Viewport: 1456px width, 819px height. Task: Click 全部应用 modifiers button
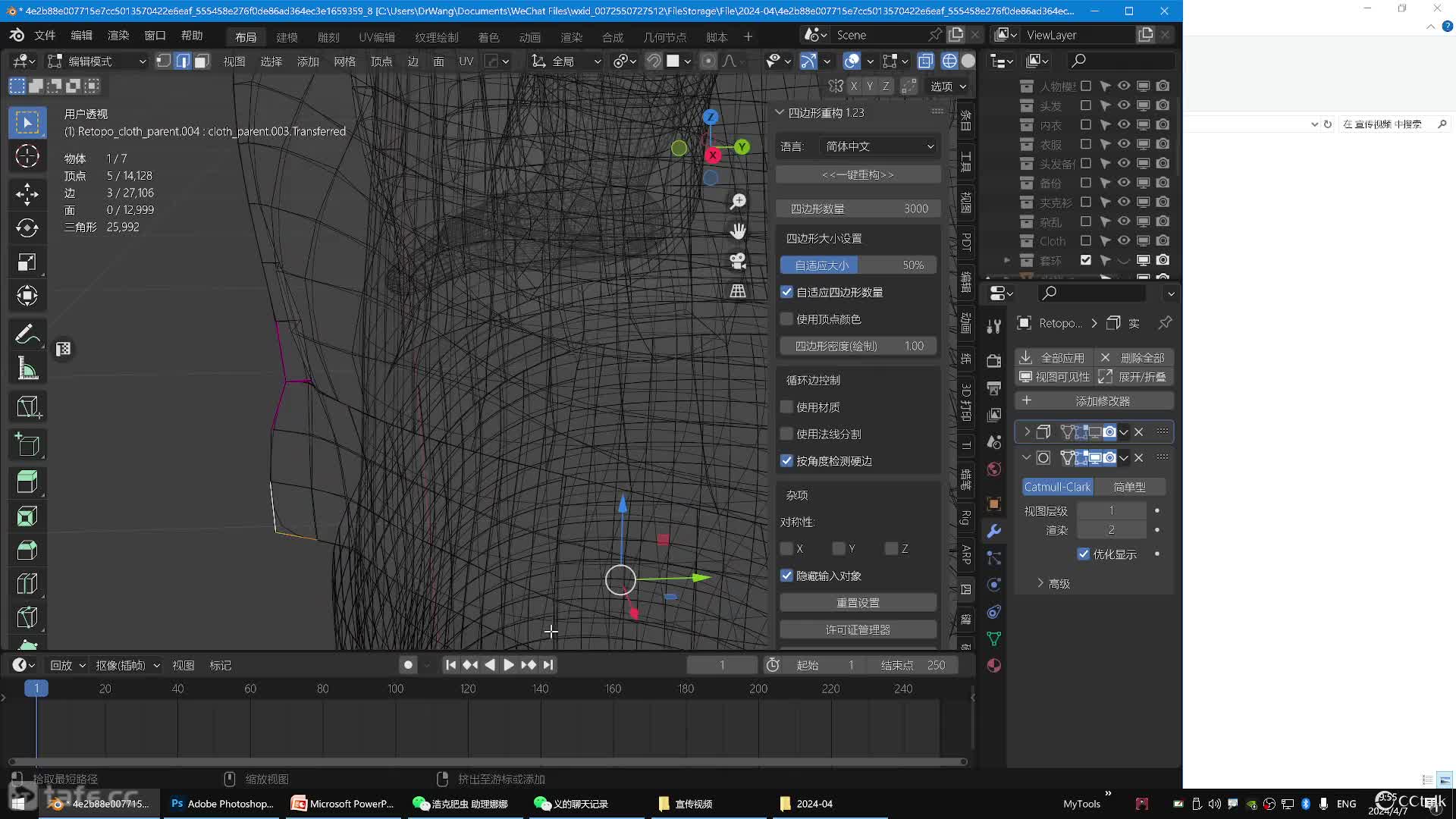click(1053, 358)
